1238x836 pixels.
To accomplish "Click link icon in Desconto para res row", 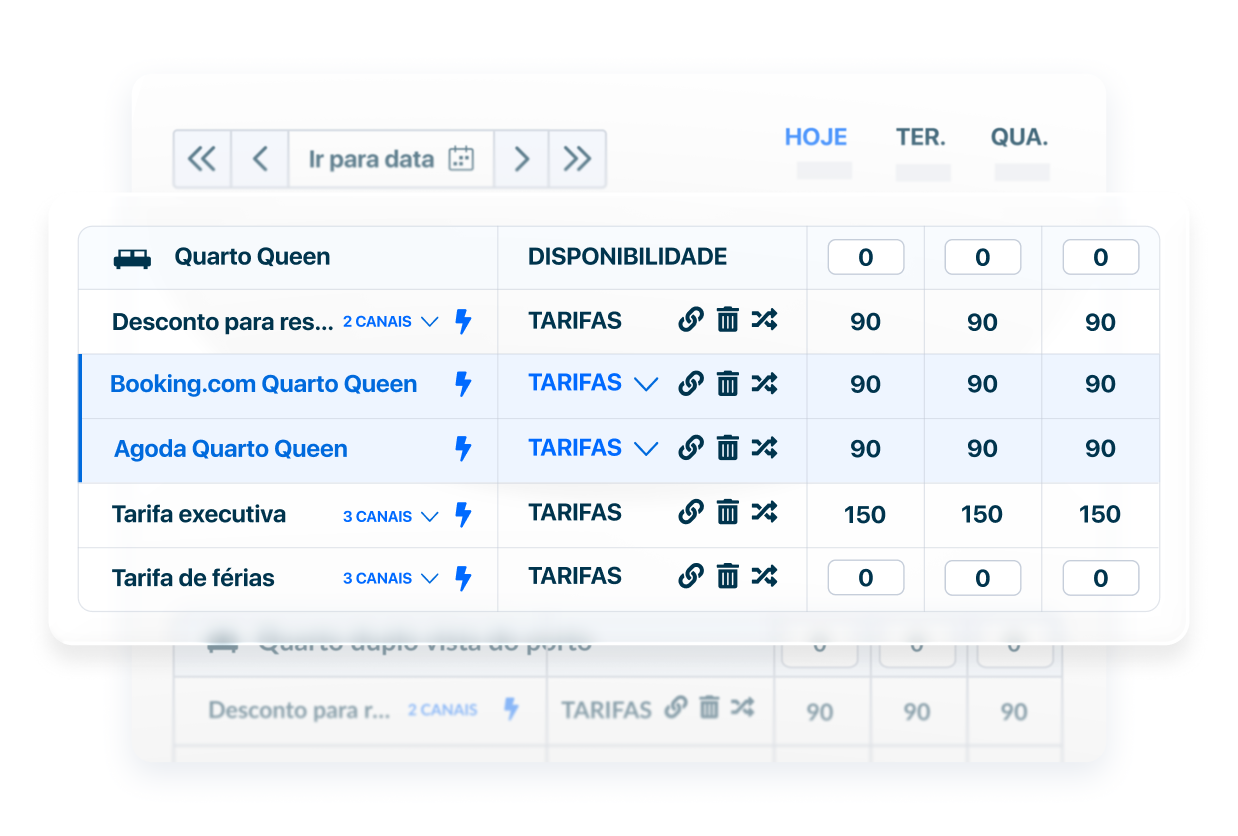I will 690,320.
